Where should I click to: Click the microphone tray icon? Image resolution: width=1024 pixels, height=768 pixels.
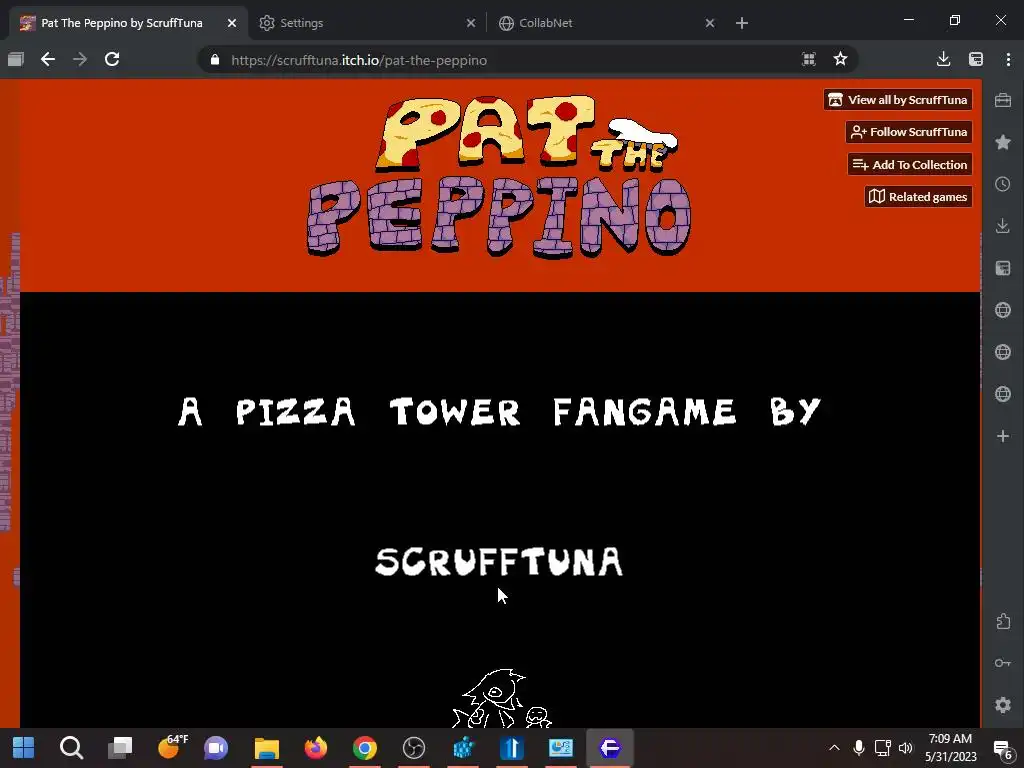859,748
